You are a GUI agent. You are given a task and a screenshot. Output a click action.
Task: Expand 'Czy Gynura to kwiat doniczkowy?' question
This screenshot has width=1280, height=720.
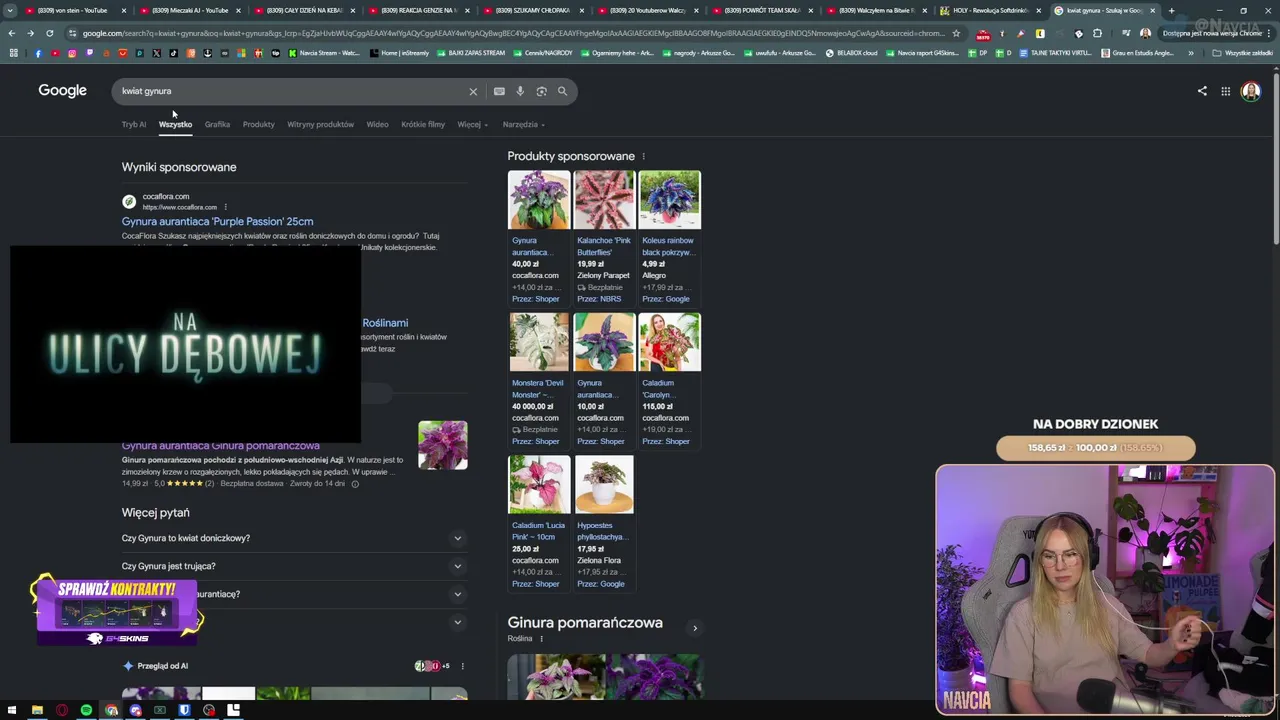(294, 538)
